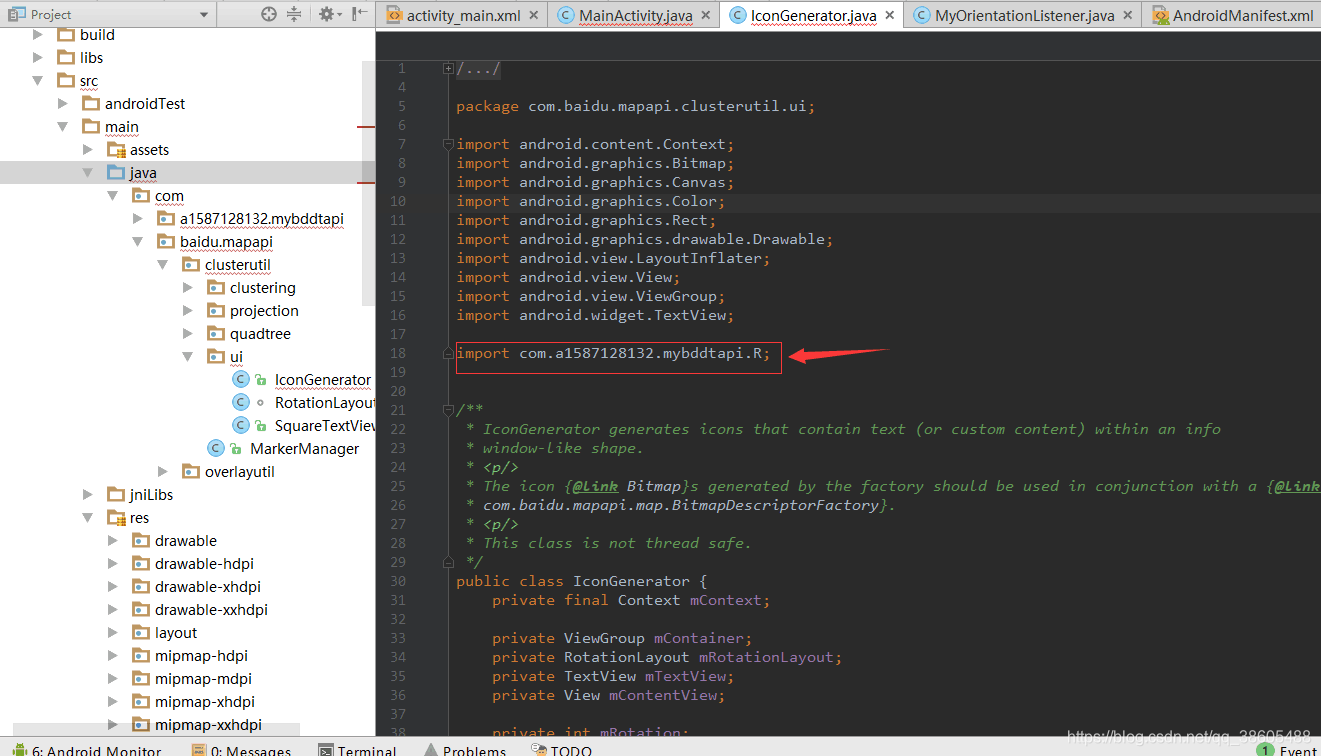
Task: Close the IconGenerator.java tab
Action: point(890,16)
